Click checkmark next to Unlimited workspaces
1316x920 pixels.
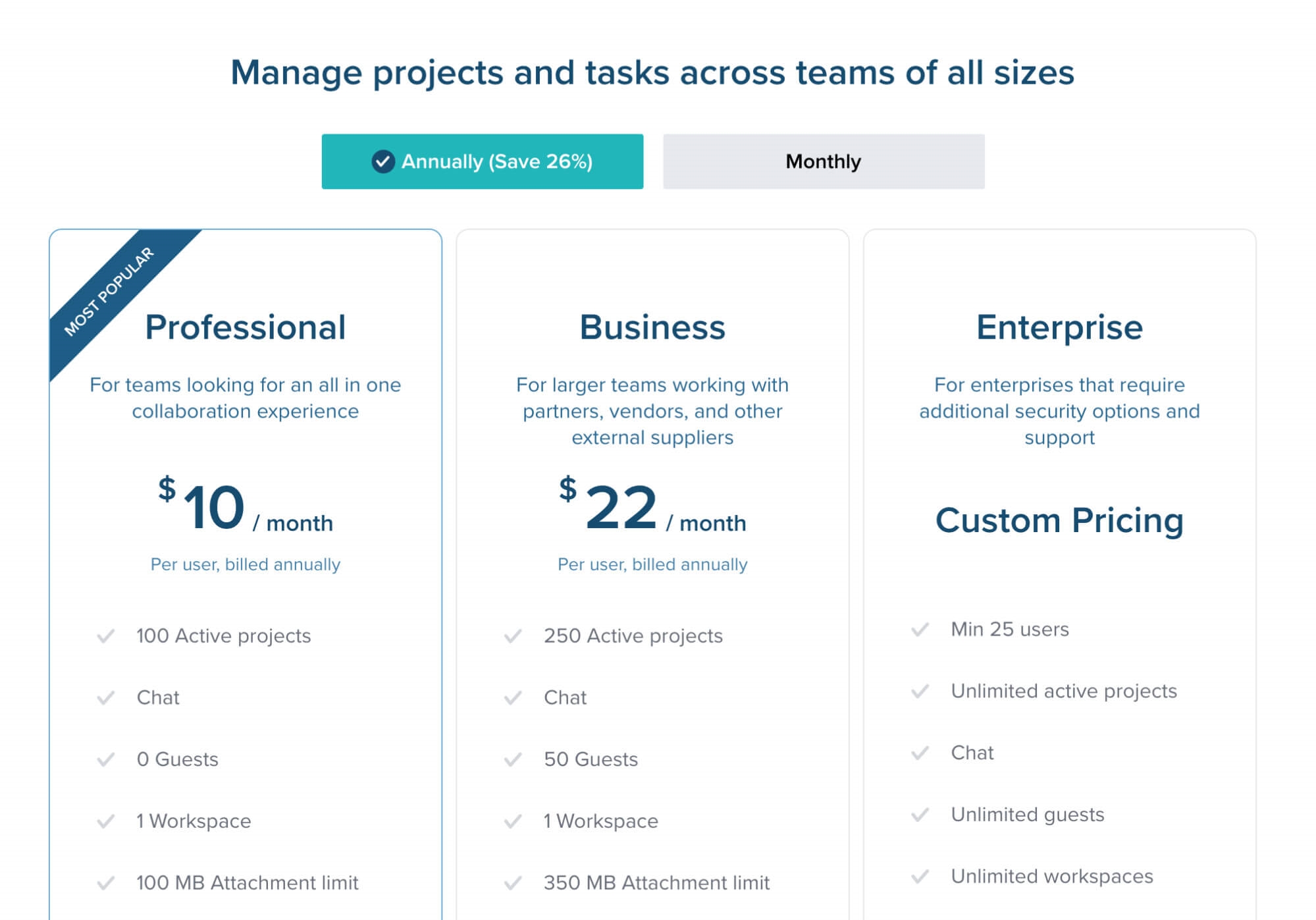(x=920, y=877)
